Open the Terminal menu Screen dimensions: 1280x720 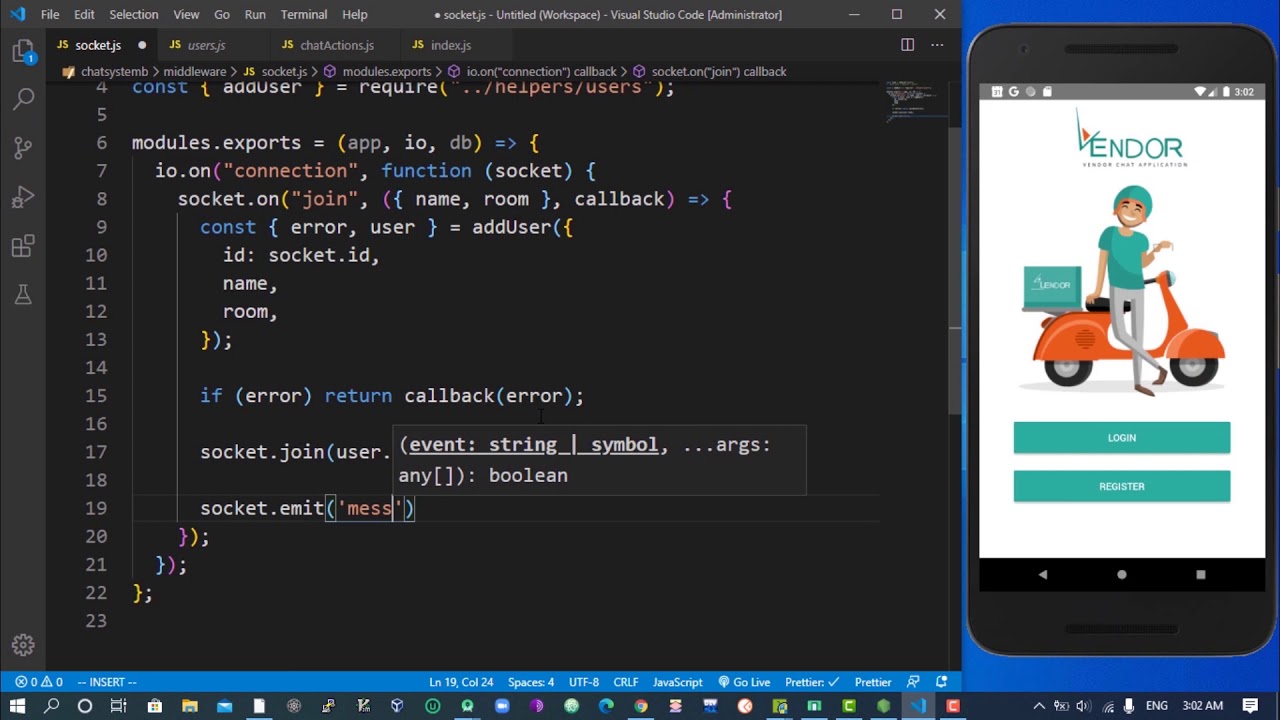(x=304, y=15)
